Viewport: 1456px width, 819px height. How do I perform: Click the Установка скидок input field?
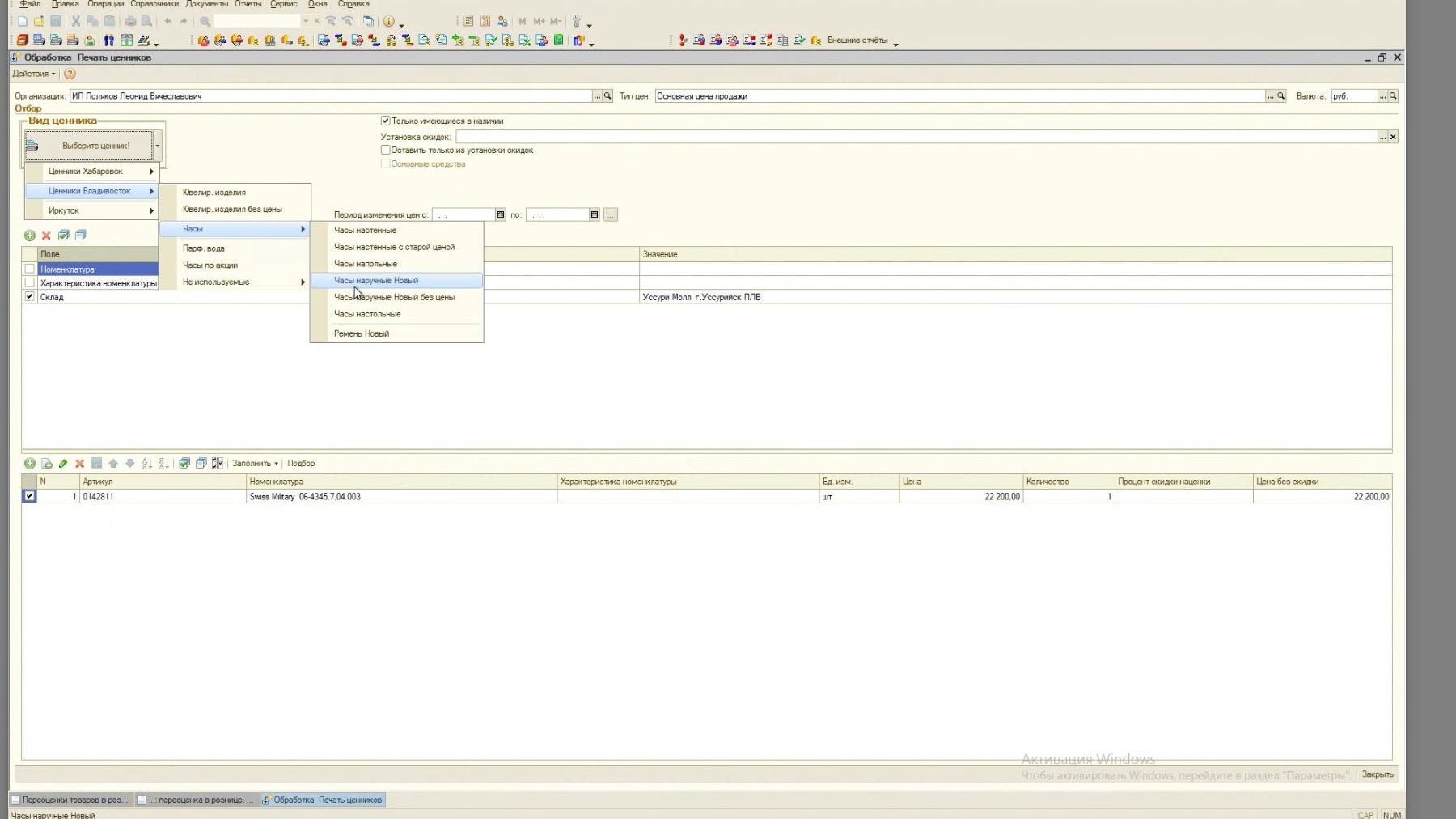(916, 137)
